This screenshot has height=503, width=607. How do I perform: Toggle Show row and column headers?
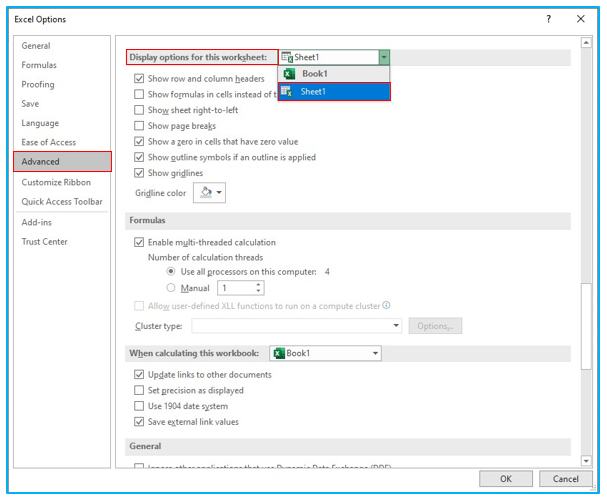click(139, 79)
